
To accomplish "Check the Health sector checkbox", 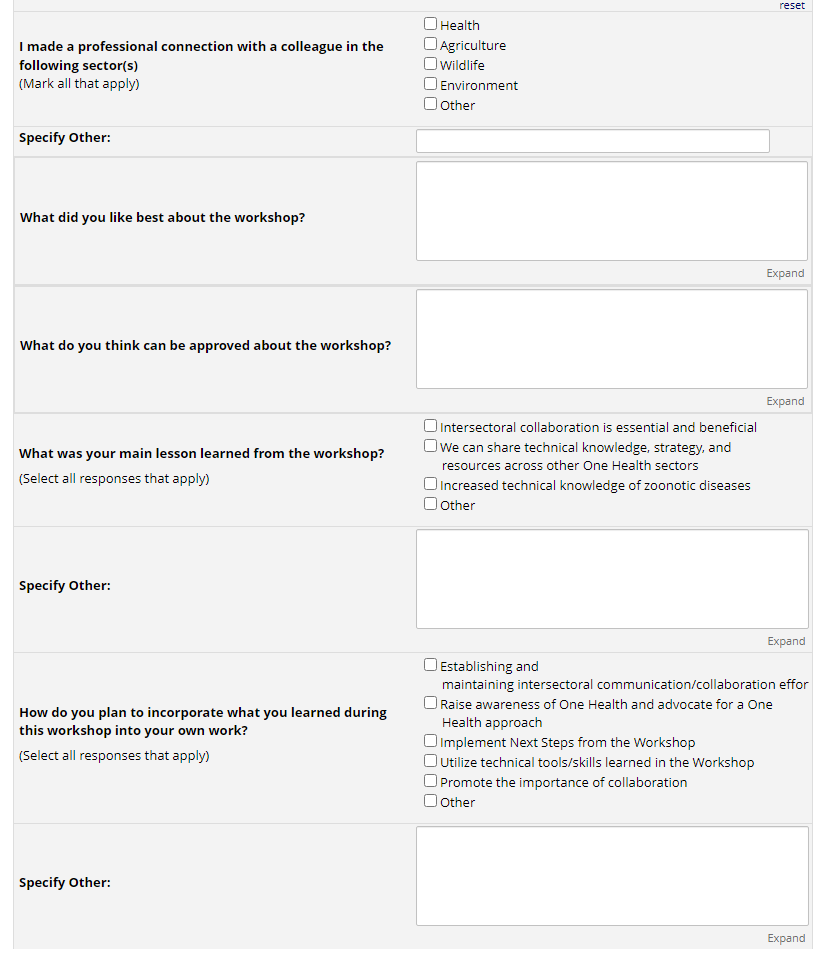I will [x=430, y=24].
